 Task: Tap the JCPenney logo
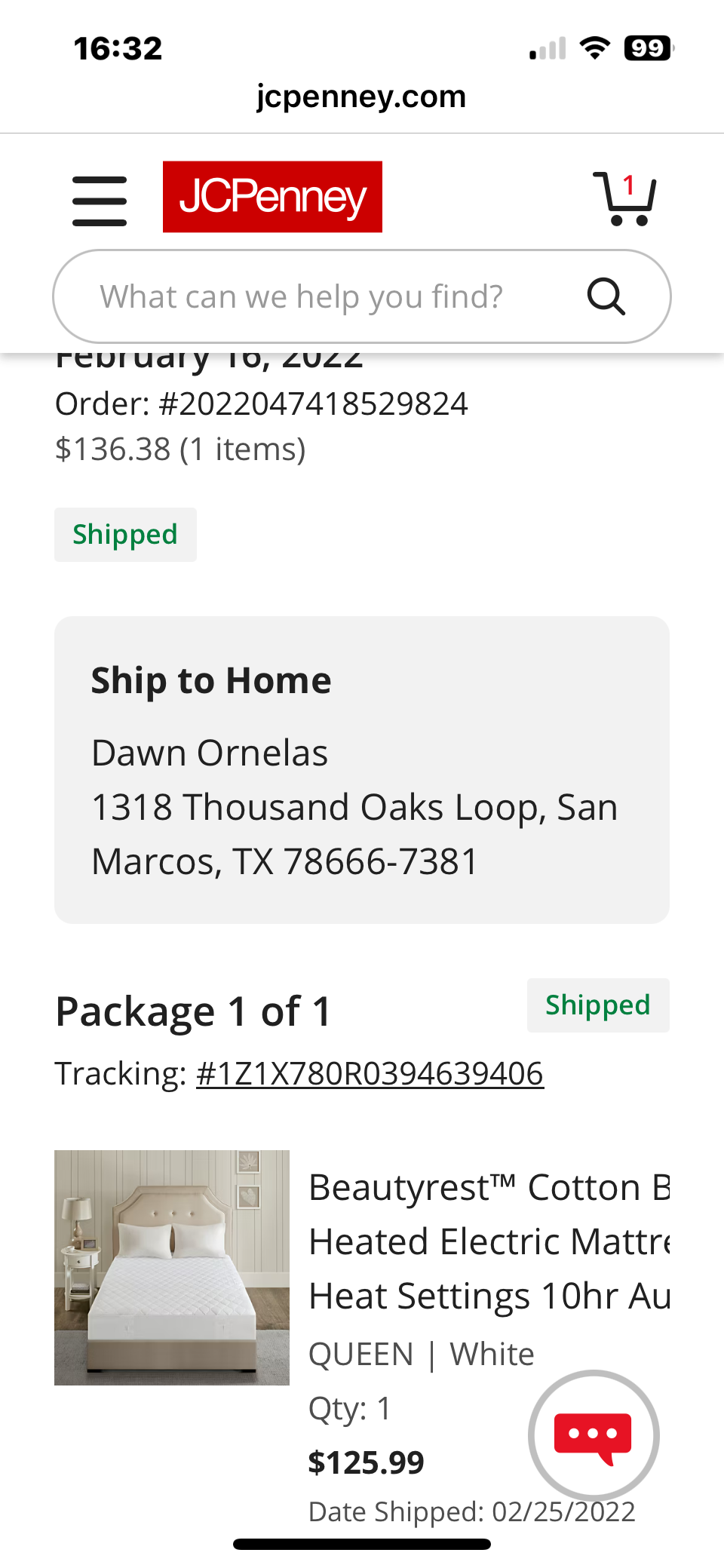[272, 197]
